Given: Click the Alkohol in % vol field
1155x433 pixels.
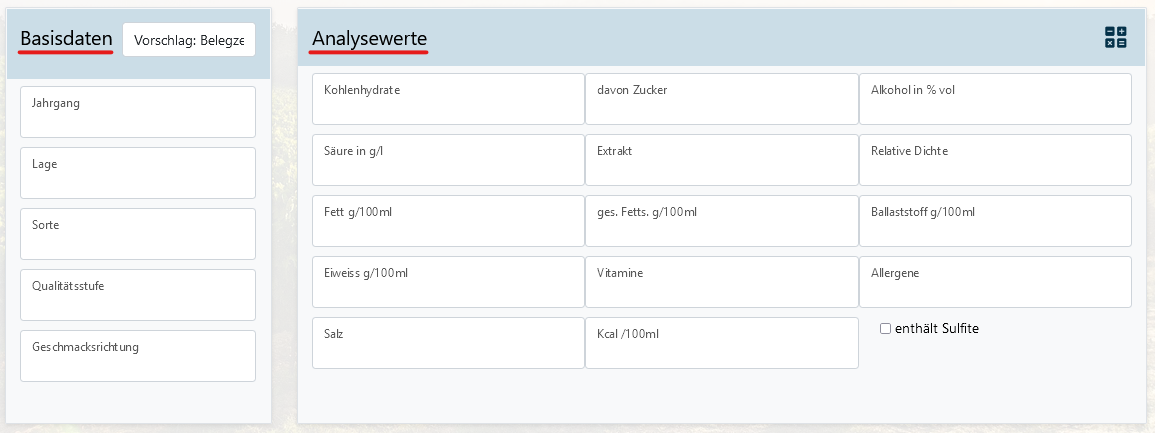Looking at the screenshot, I should pyautogui.click(x=995, y=99).
